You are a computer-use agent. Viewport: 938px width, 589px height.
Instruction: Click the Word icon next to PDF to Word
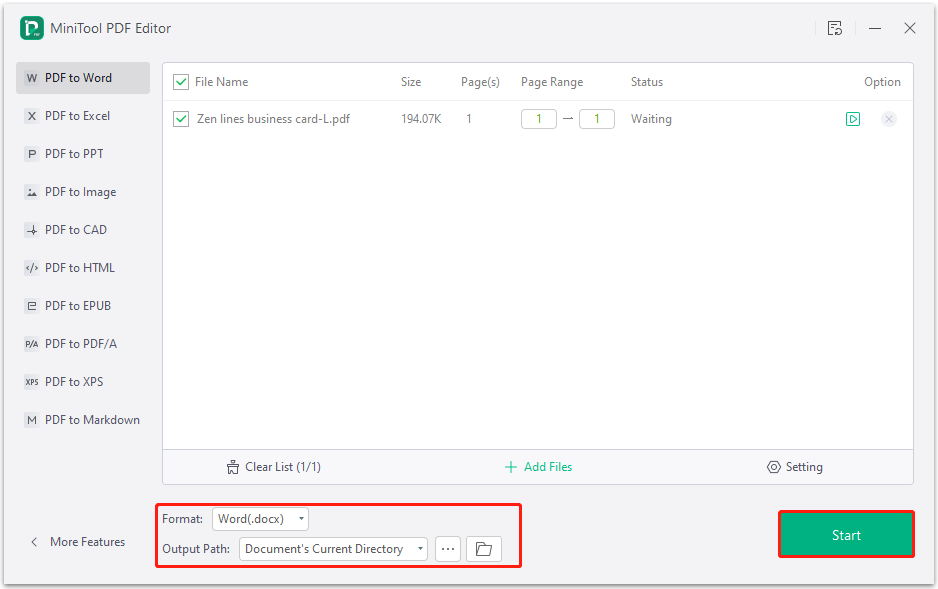pyautogui.click(x=32, y=78)
